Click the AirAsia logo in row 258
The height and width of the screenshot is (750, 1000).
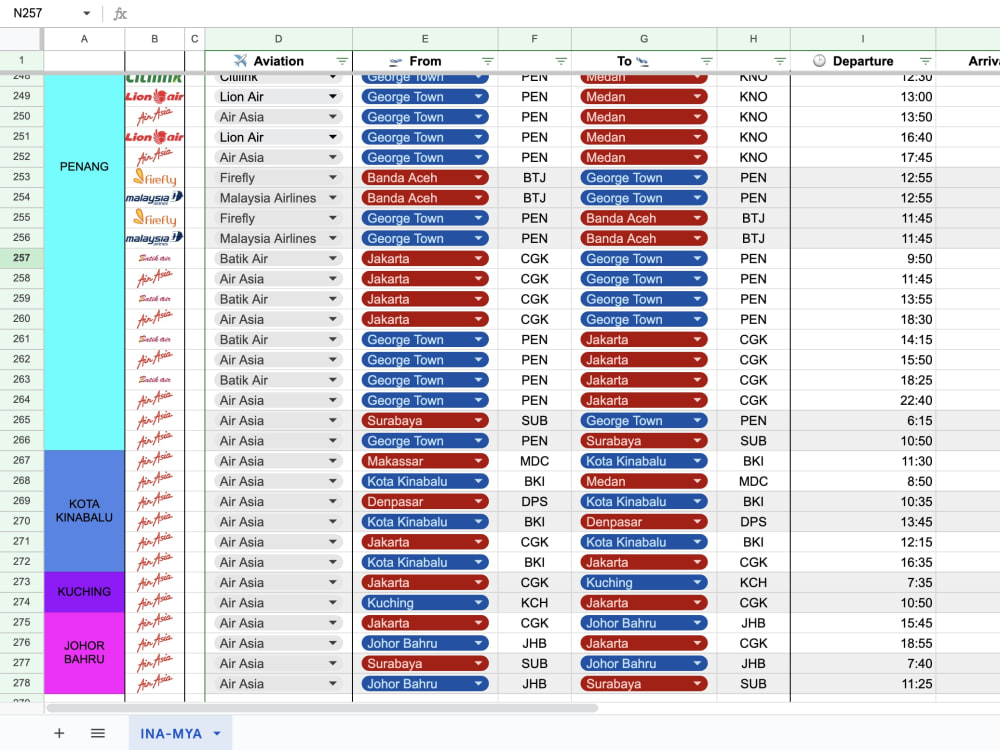154,279
